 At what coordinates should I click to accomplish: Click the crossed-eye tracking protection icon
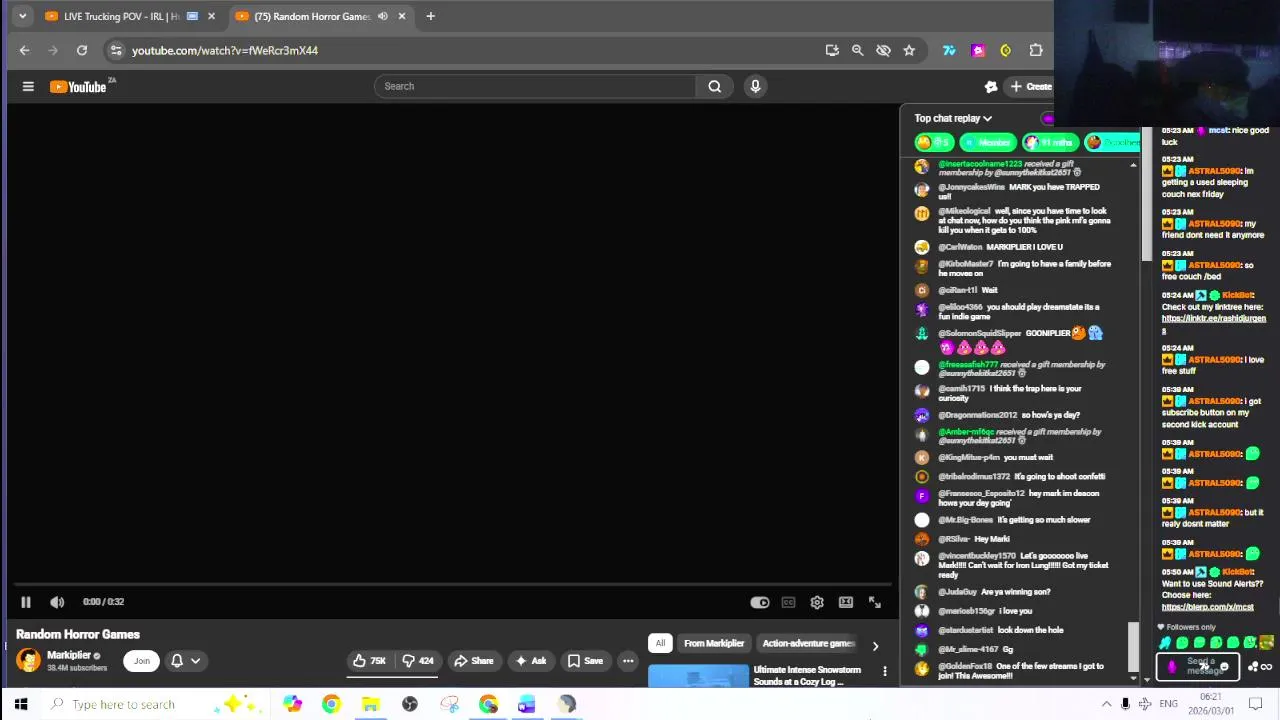[x=883, y=50]
